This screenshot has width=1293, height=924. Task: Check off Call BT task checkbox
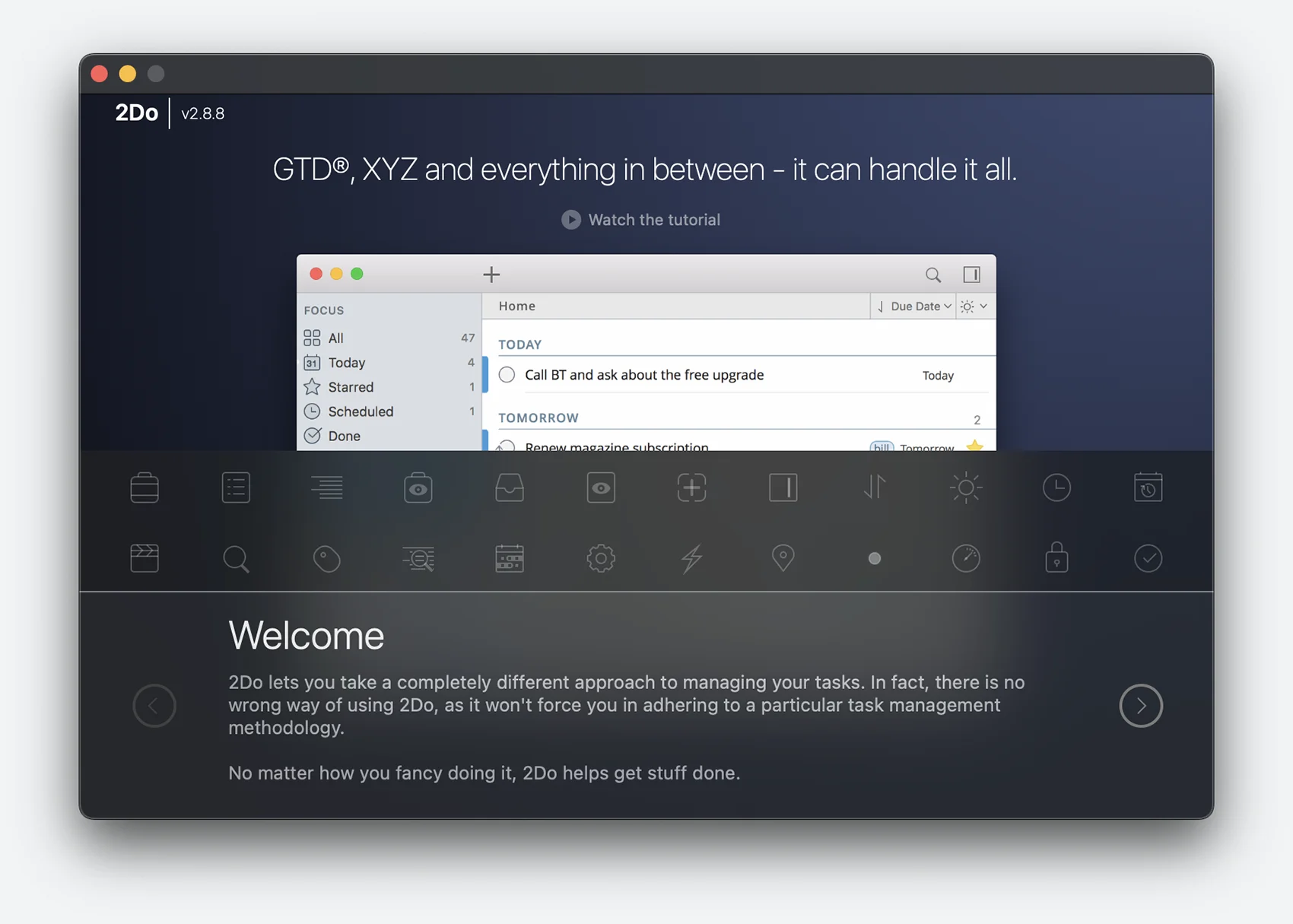point(507,375)
